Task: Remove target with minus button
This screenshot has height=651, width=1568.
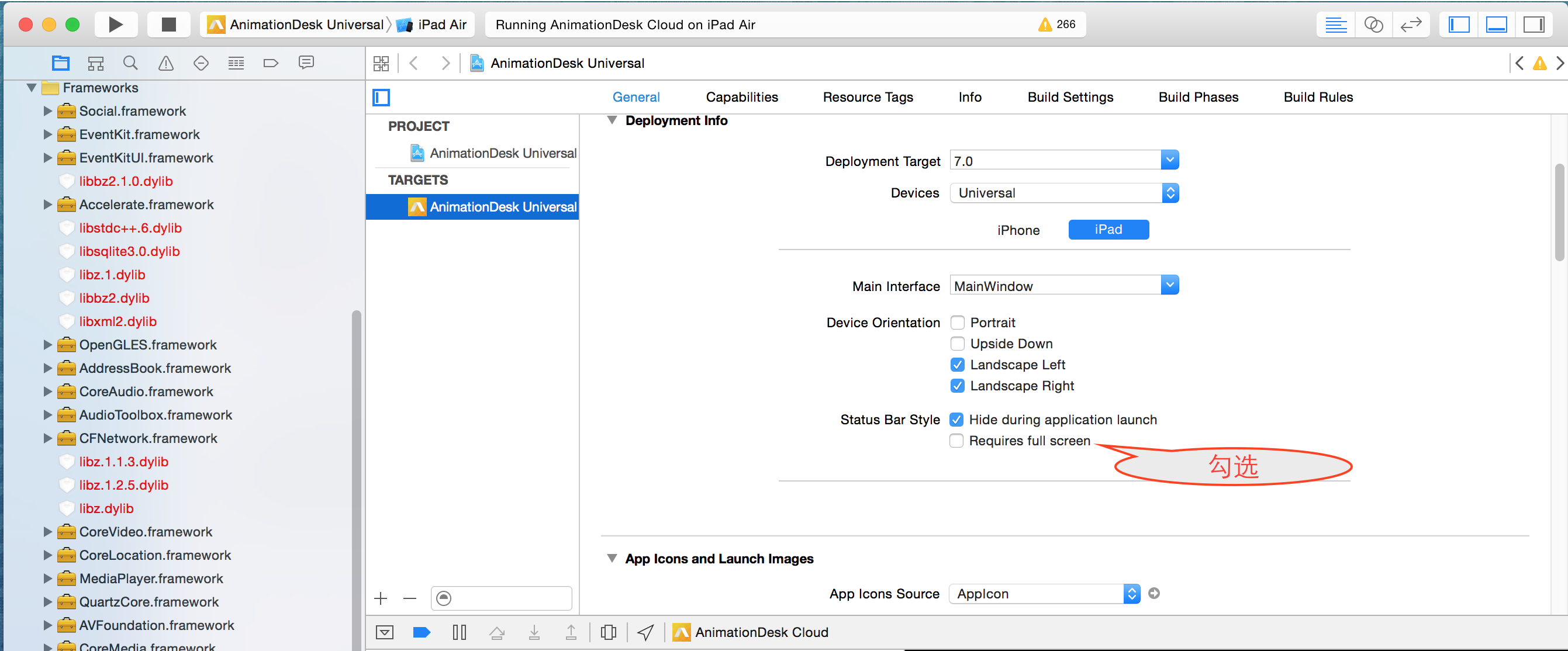Action: 410,598
